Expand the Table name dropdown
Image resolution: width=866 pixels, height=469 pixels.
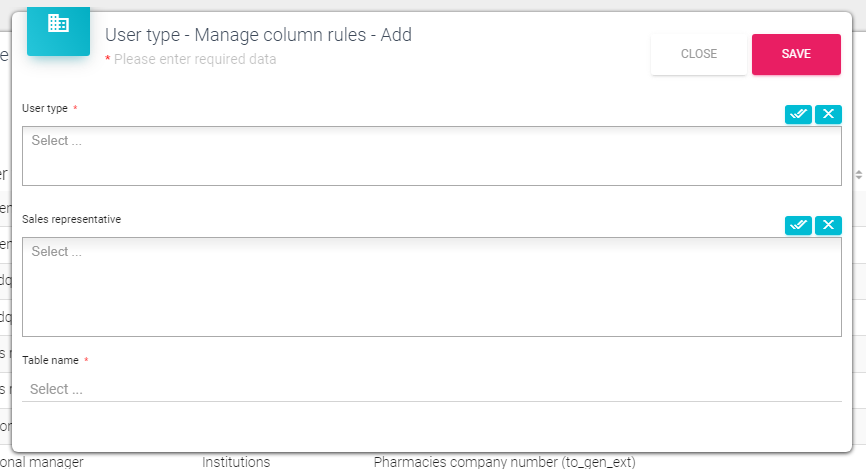click(x=431, y=389)
